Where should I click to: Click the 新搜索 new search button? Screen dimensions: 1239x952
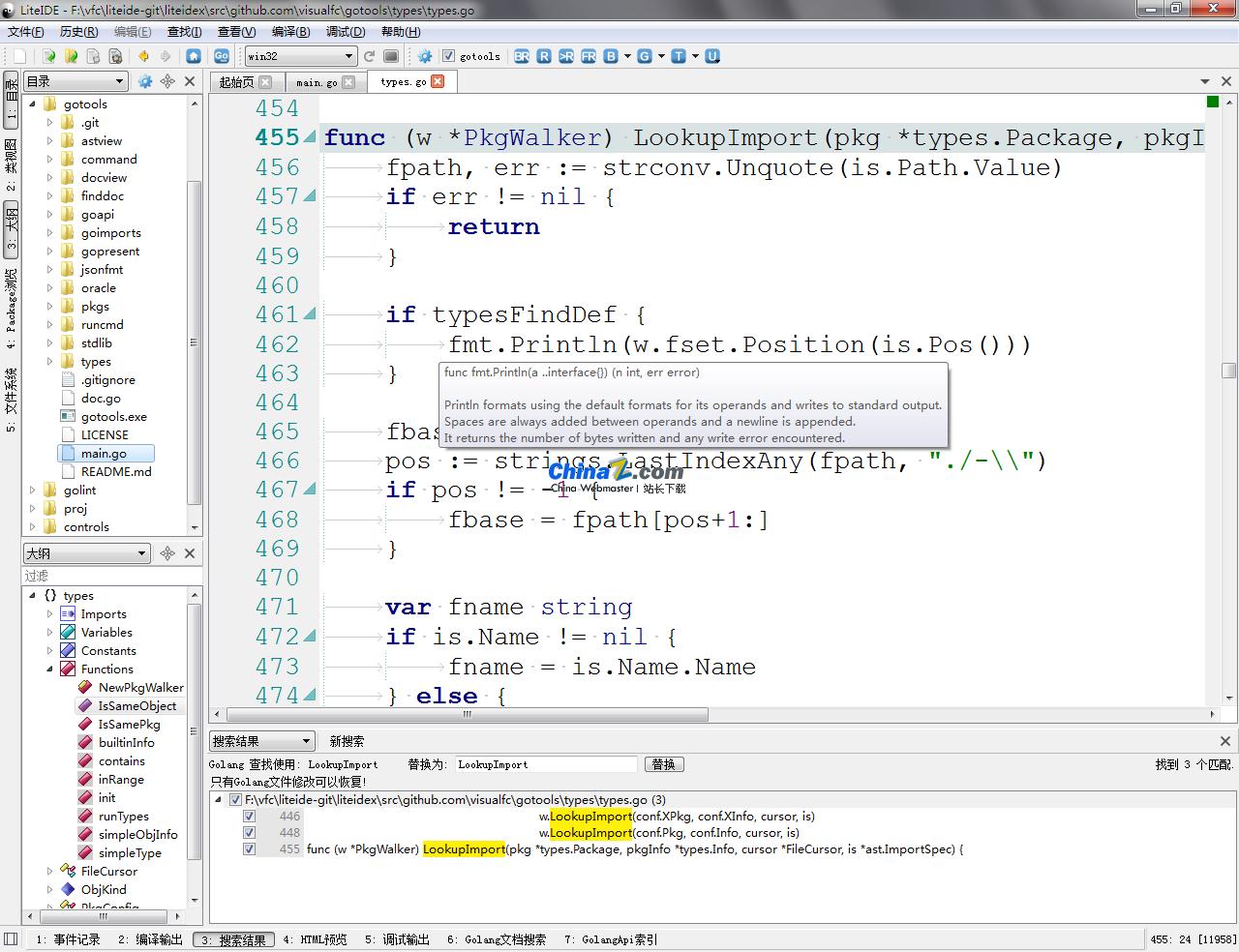pos(347,741)
